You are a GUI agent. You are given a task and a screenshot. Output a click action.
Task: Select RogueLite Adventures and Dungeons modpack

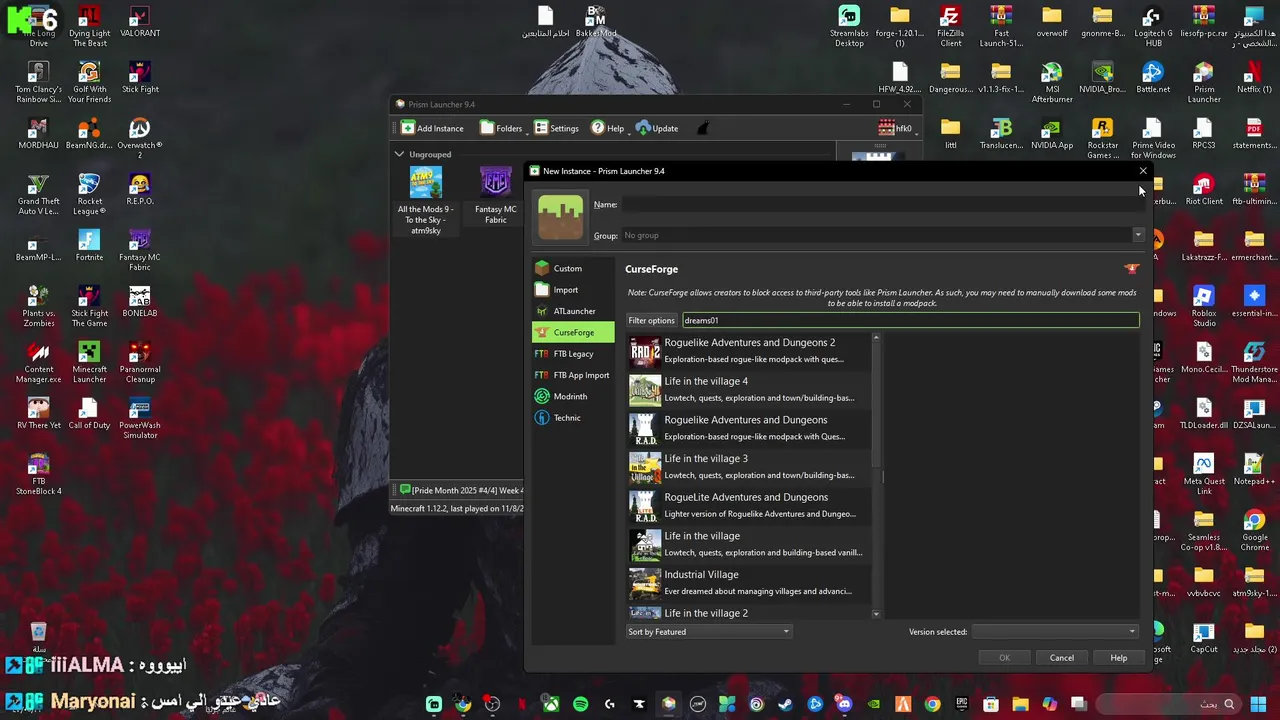(x=749, y=506)
